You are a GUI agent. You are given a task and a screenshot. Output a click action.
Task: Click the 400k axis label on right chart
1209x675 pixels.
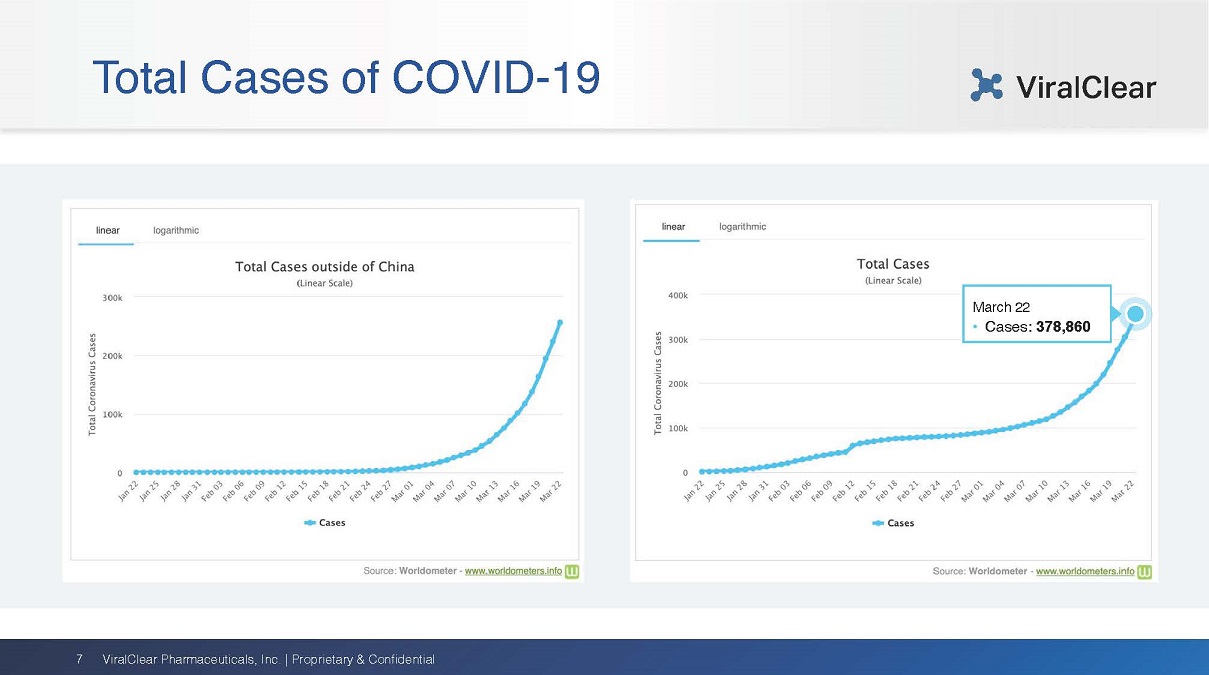point(678,295)
